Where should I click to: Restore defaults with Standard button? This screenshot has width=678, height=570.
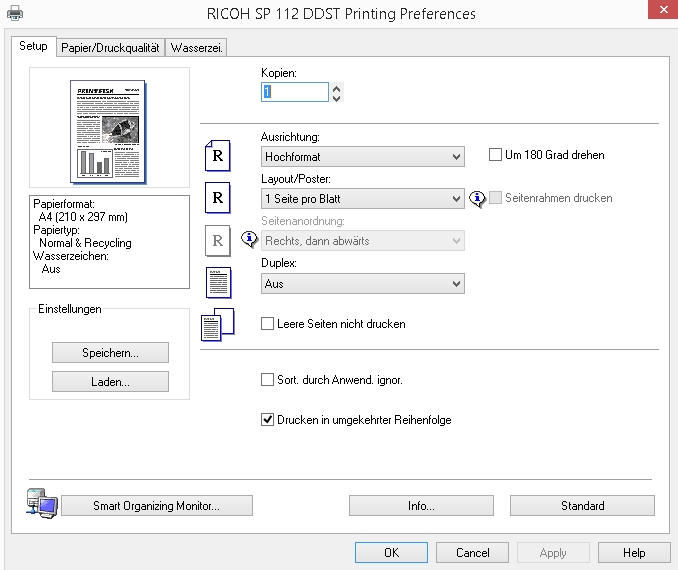click(x=582, y=506)
